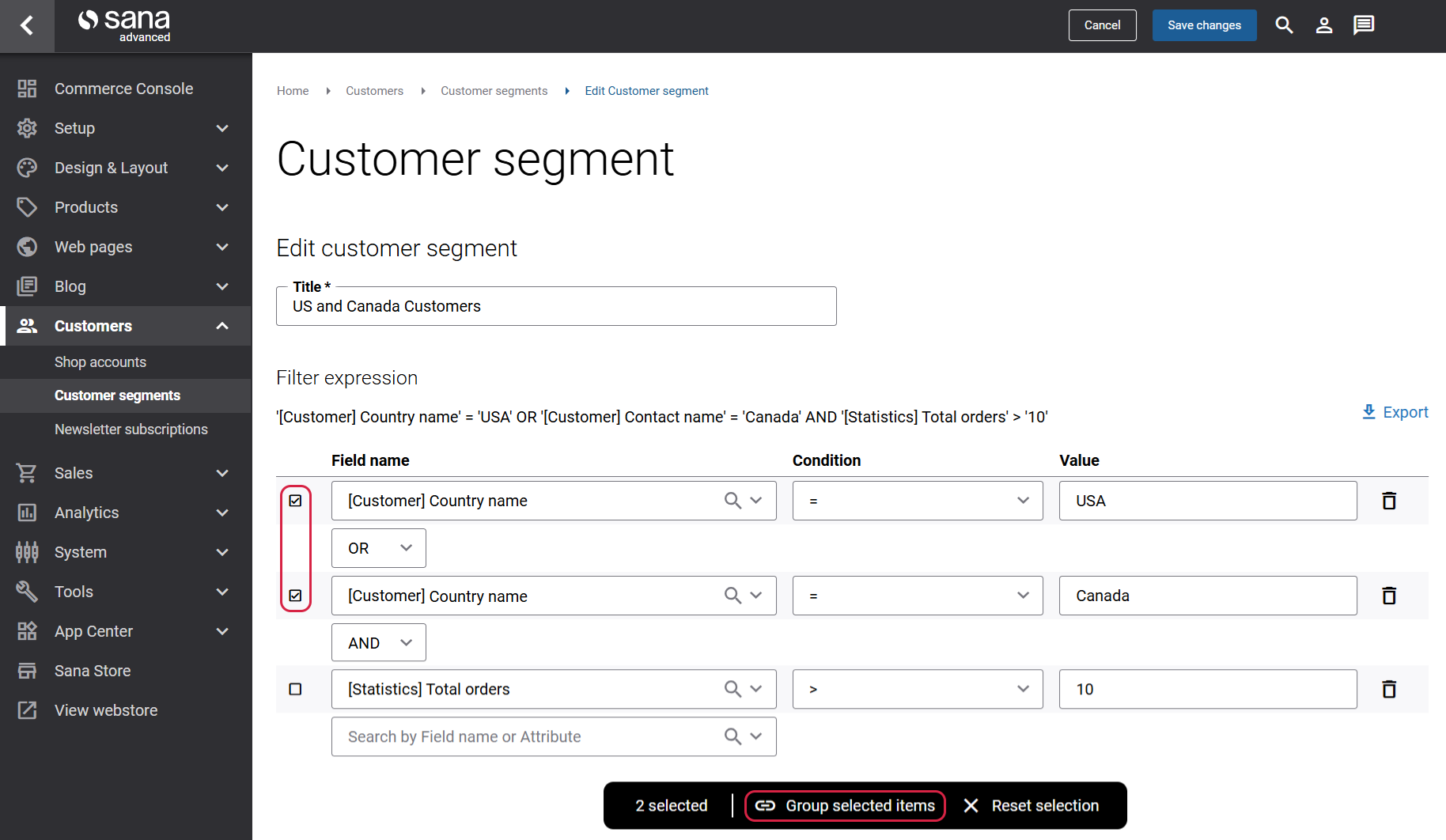Delete the USA filter row with trash icon
The width and height of the screenshot is (1446, 840).
click(x=1388, y=501)
